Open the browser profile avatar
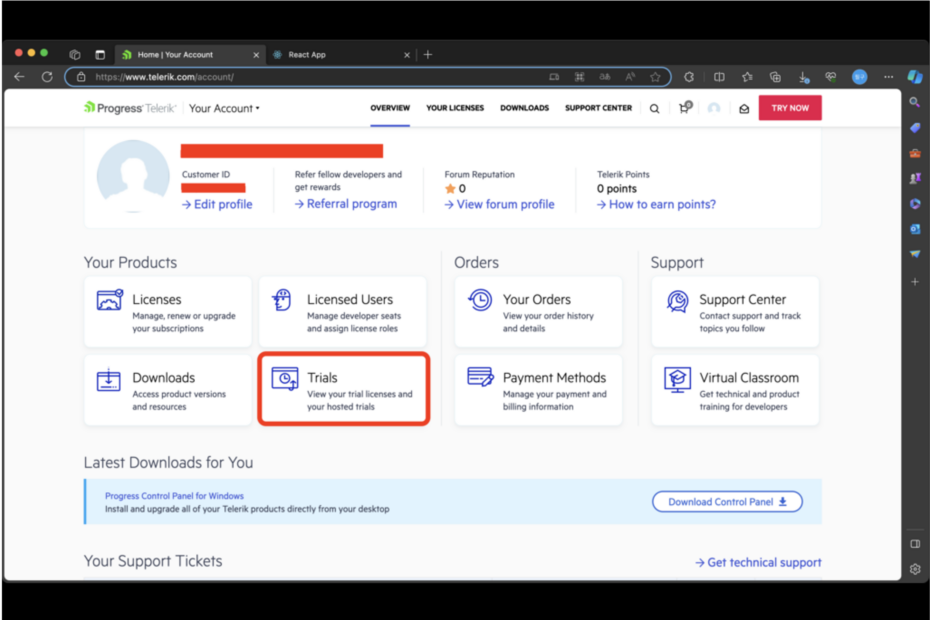 pos(859,77)
